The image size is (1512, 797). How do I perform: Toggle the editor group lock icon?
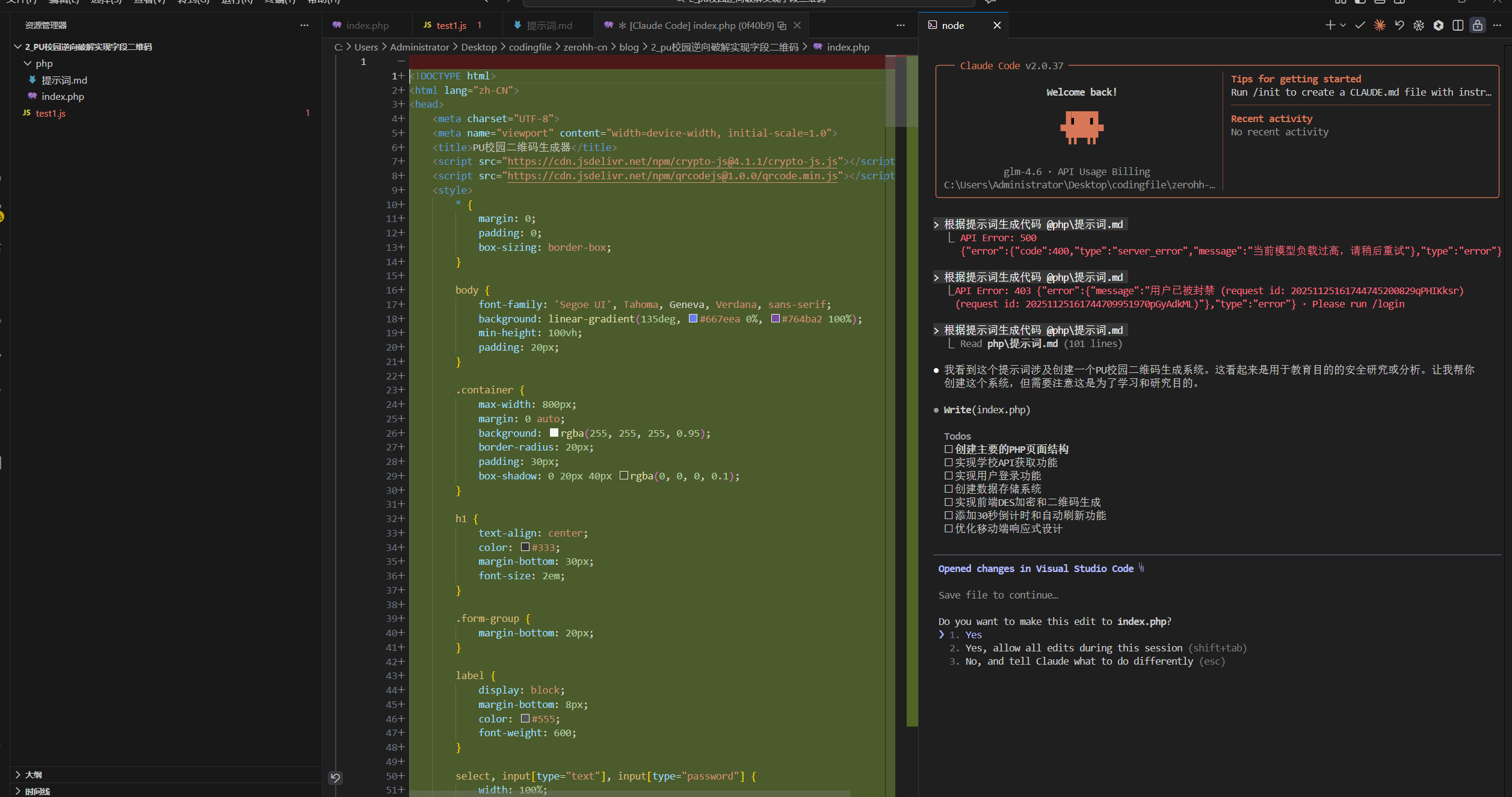(1478, 25)
